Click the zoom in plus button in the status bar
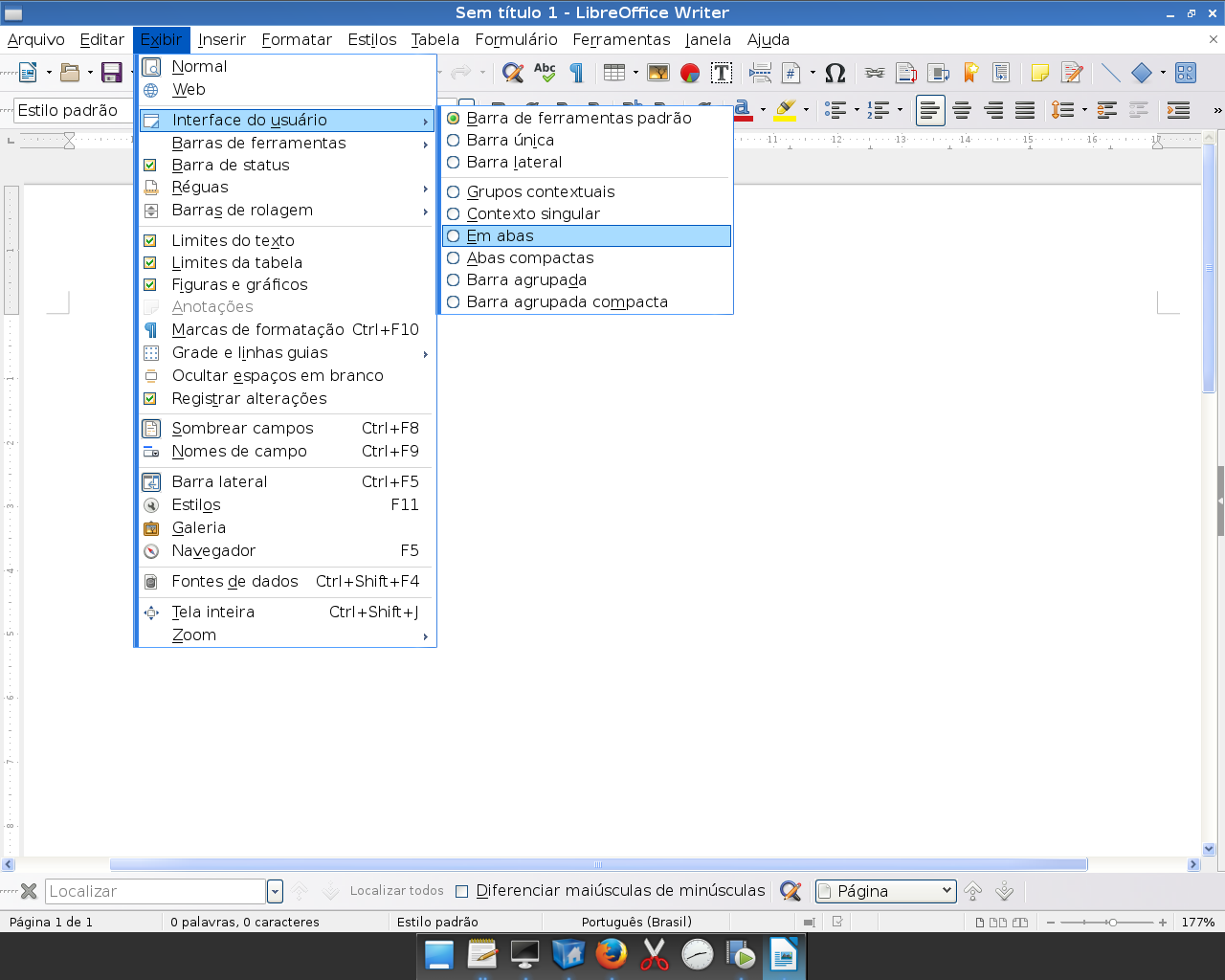 tap(1163, 923)
